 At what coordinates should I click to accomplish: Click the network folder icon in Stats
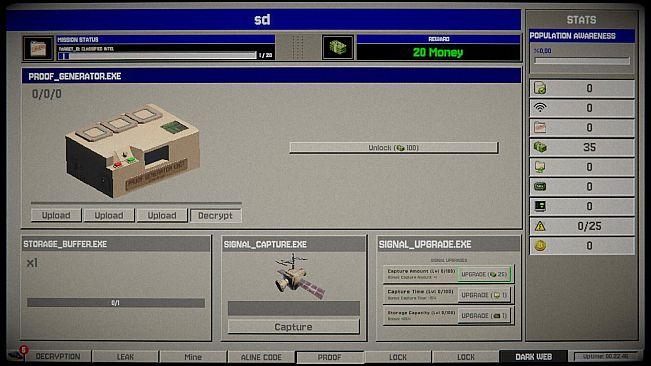[x=540, y=167]
